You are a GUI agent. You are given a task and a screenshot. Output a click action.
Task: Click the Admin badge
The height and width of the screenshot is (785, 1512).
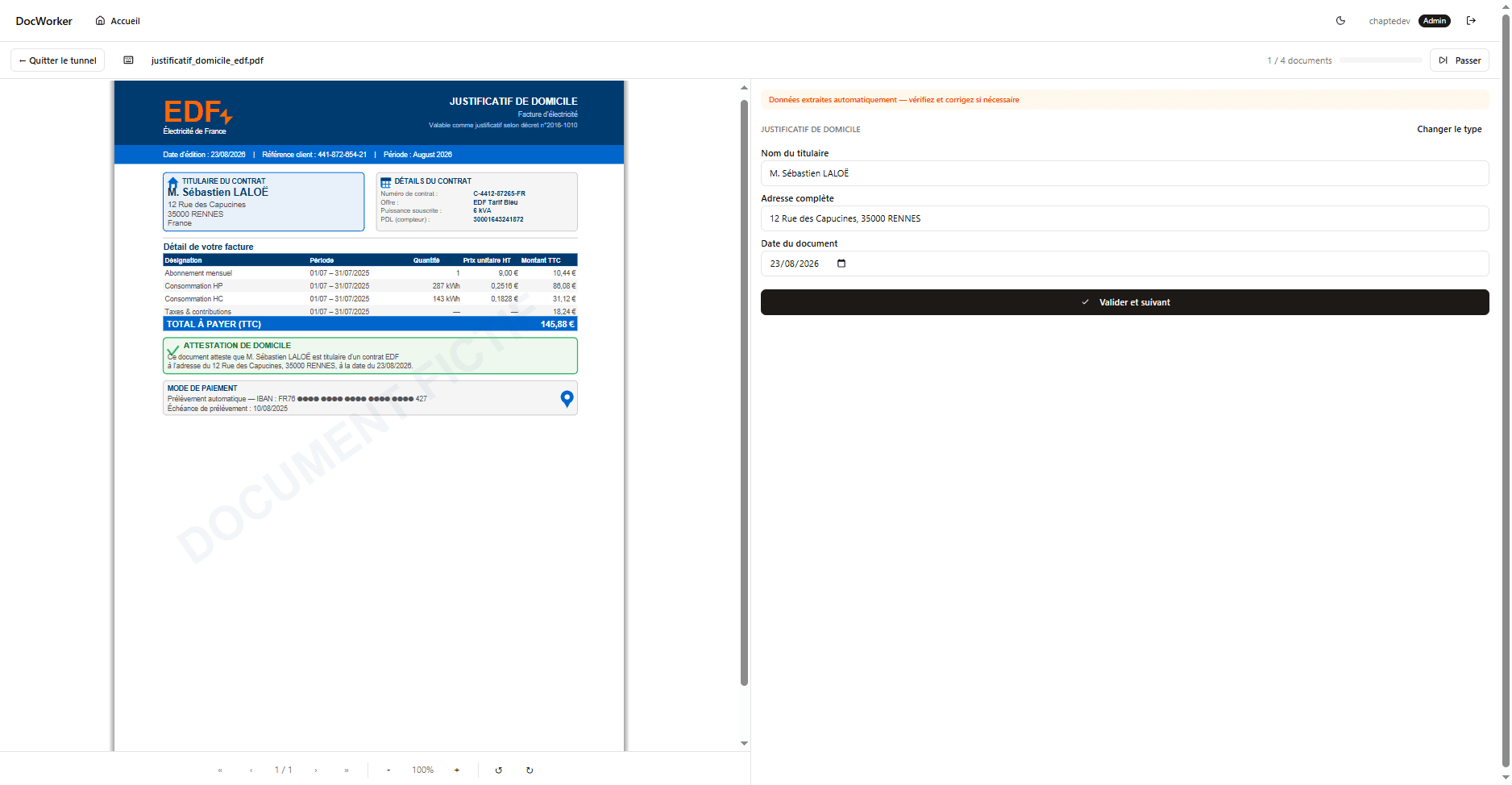point(1435,21)
